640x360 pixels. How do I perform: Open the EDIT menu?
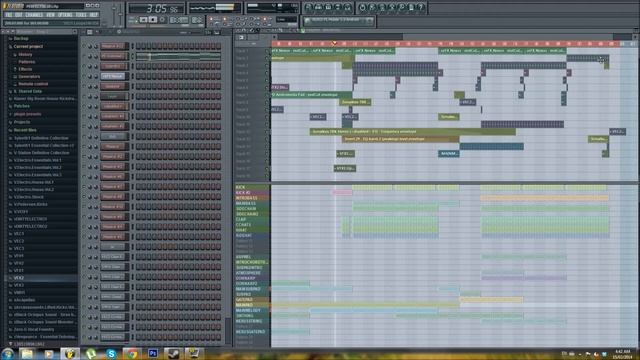point(19,15)
